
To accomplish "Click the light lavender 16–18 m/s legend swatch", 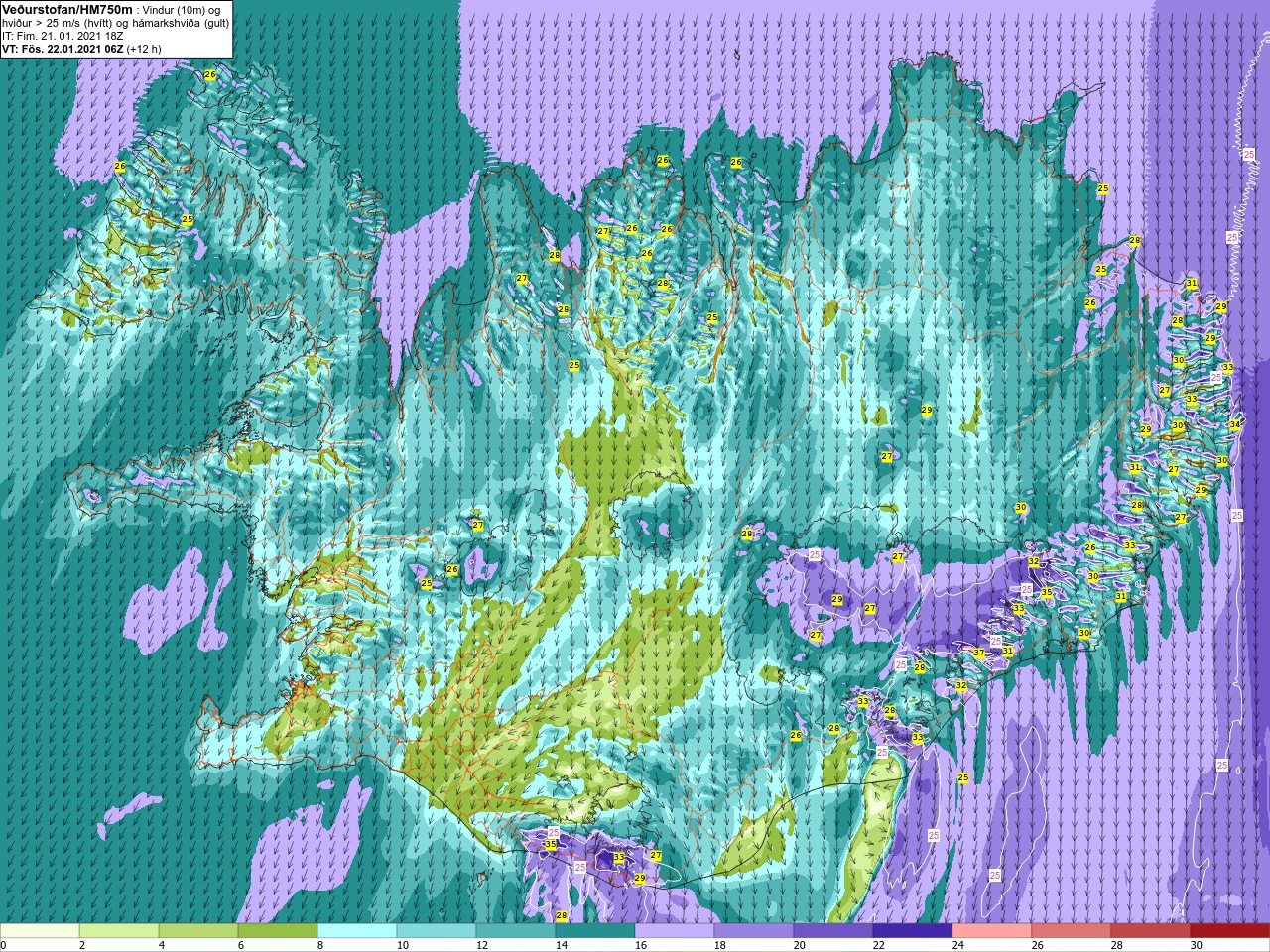I will 675,931.
